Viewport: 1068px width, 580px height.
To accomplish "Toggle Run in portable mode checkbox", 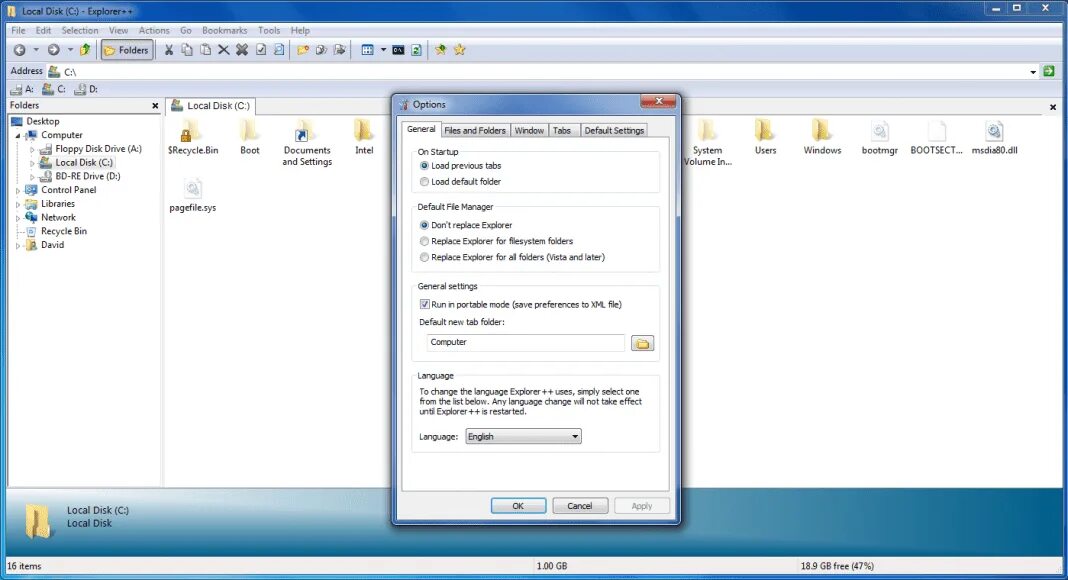I will tap(424, 304).
